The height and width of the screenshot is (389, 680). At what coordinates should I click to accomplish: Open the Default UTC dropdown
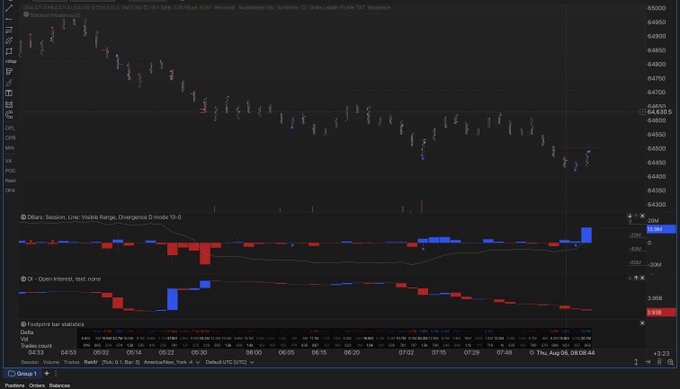click(229, 362)
